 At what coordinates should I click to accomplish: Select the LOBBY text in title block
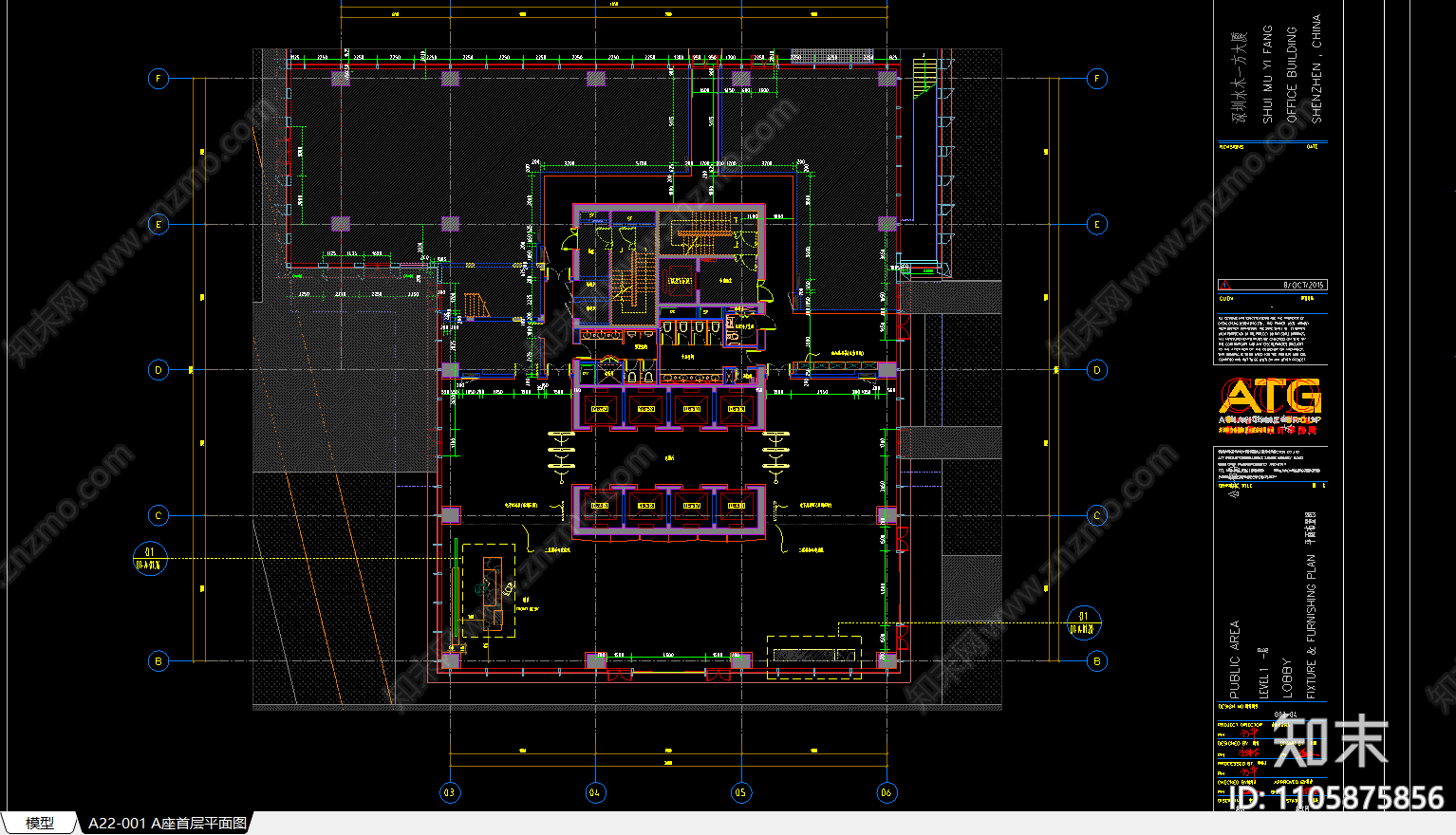coord(1287,678)
